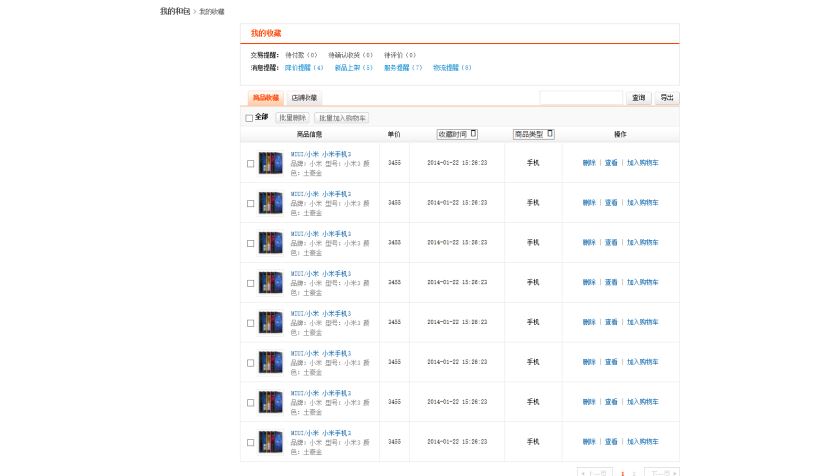
Task: Click the 3455 price in the first row
Action: pos(394,163)
